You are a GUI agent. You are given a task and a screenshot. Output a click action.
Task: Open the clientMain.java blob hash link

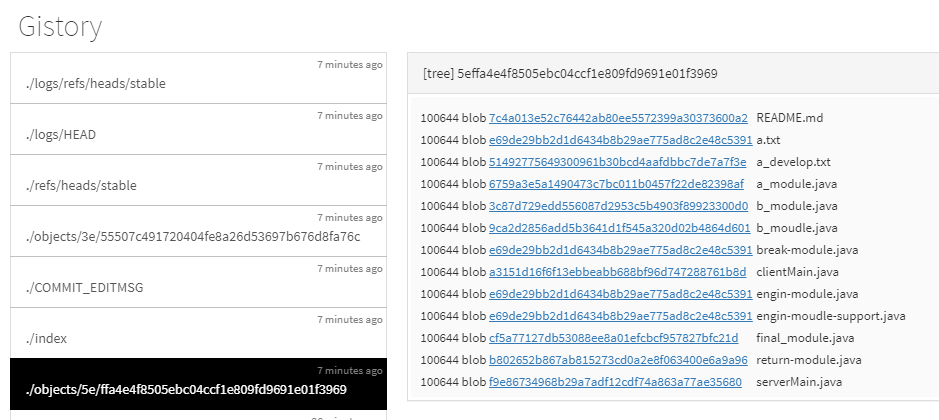pyautogui.click(x=617, y=272)
